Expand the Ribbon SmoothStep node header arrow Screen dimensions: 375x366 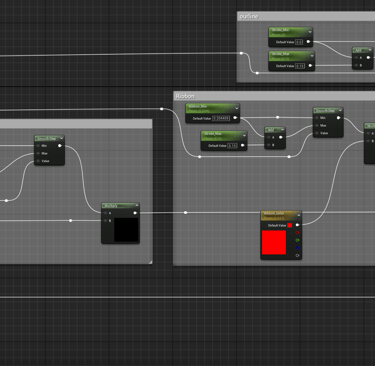[x=340, y=110]
